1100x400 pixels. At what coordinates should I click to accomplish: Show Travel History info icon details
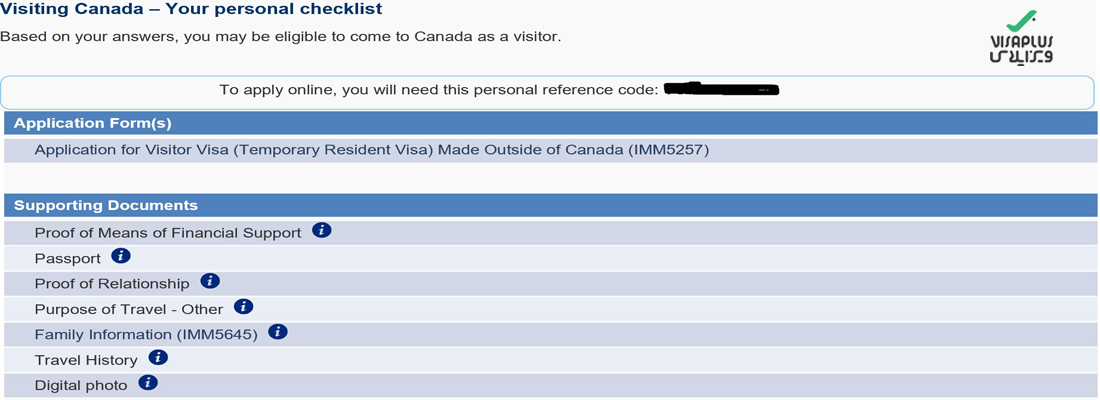pos(158,357)
